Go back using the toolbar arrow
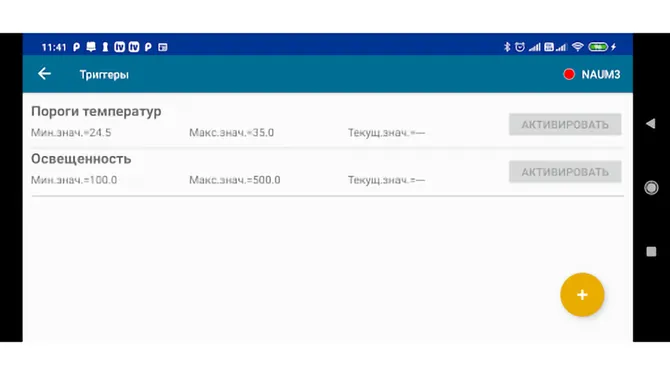Viewport: 670px width, 376px height. [x=44, y=74]
